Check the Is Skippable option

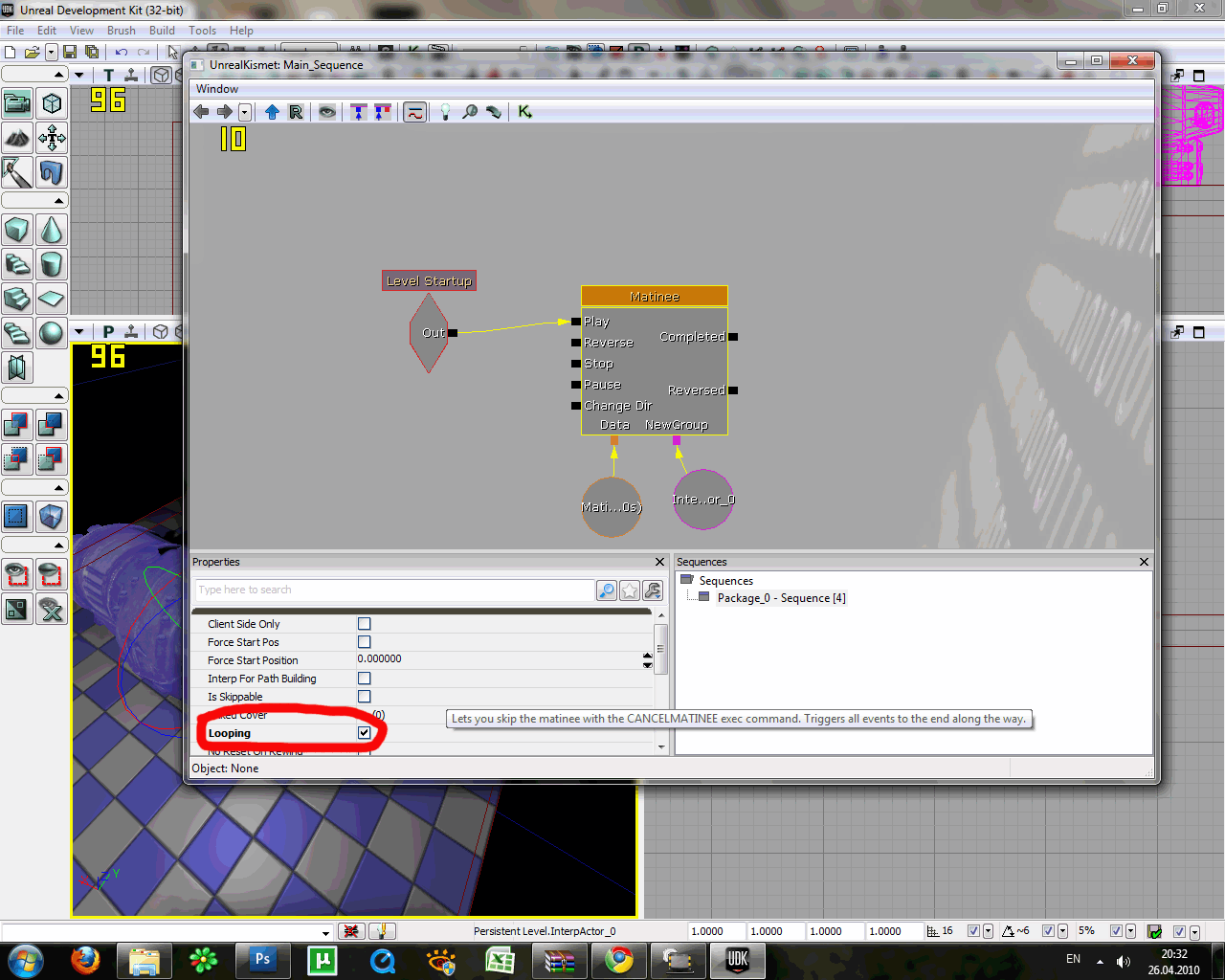pos(365,697)
